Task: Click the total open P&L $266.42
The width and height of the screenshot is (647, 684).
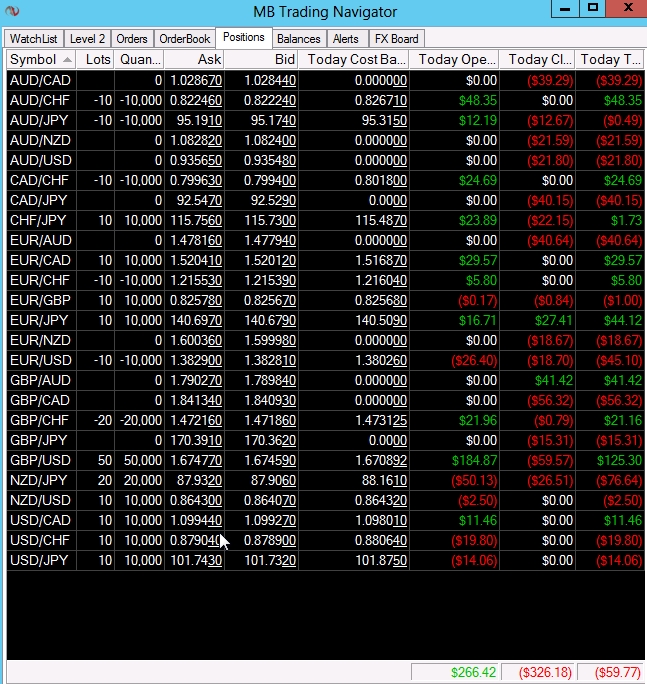Action: 473,672
